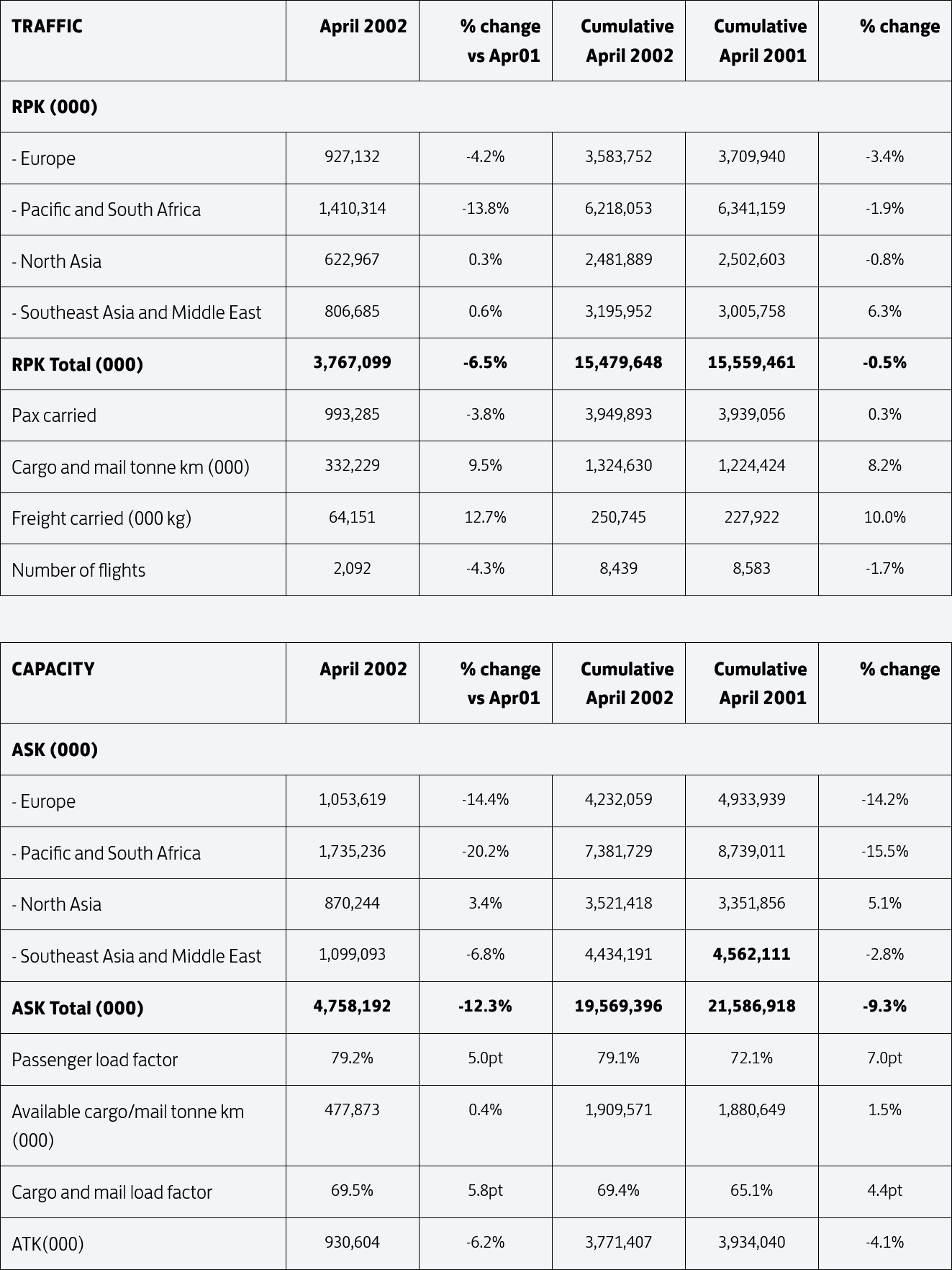Select the Cargo and mail load factor label
952x1270 pixels.
click(112, 1193)
